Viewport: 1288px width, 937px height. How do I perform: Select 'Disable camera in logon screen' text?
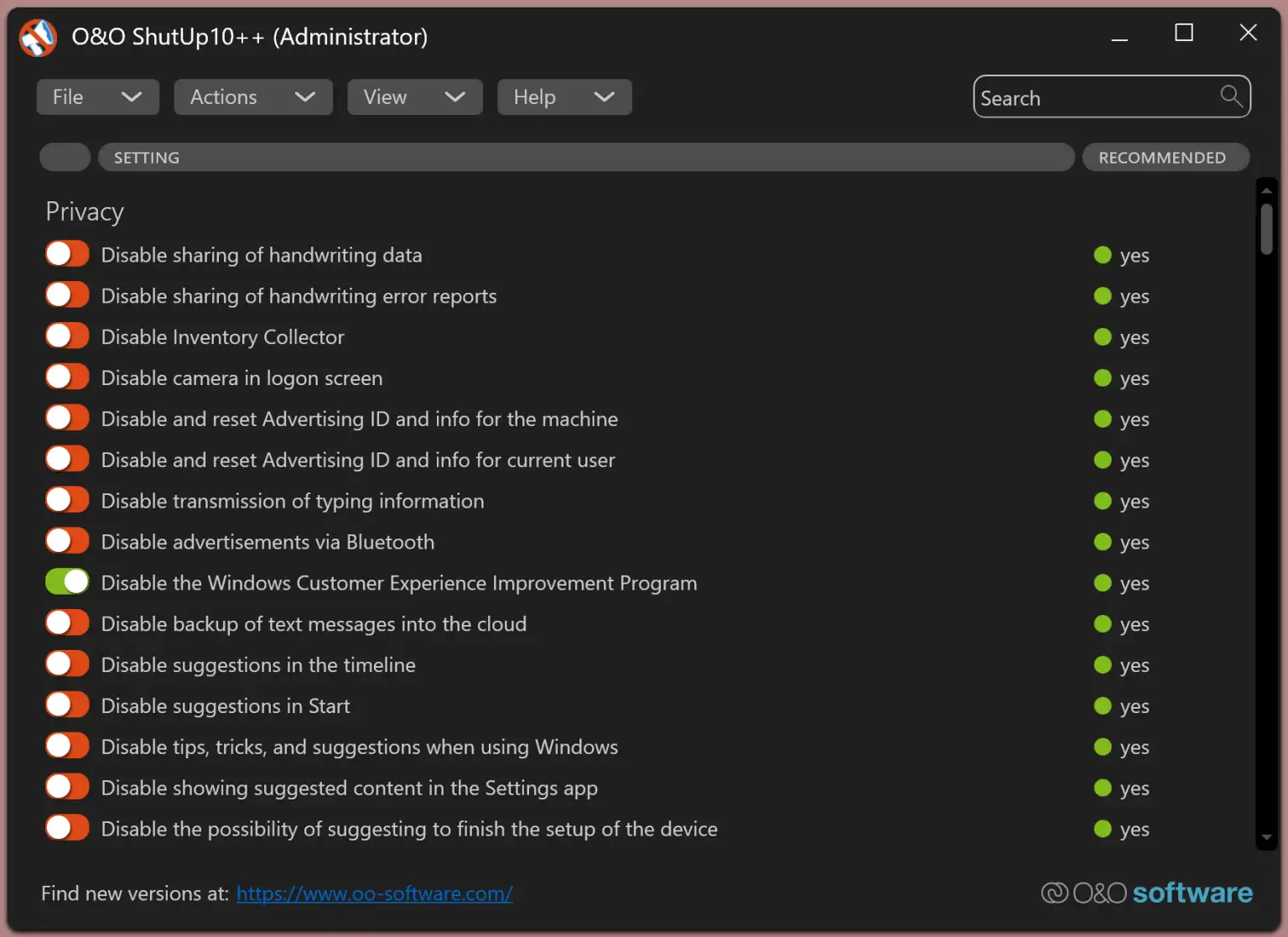tap(241, 378)
